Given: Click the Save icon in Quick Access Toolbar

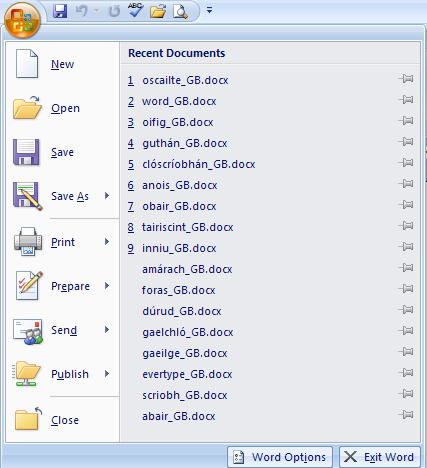Looking at the screenshot, I should tap(60, 11).
